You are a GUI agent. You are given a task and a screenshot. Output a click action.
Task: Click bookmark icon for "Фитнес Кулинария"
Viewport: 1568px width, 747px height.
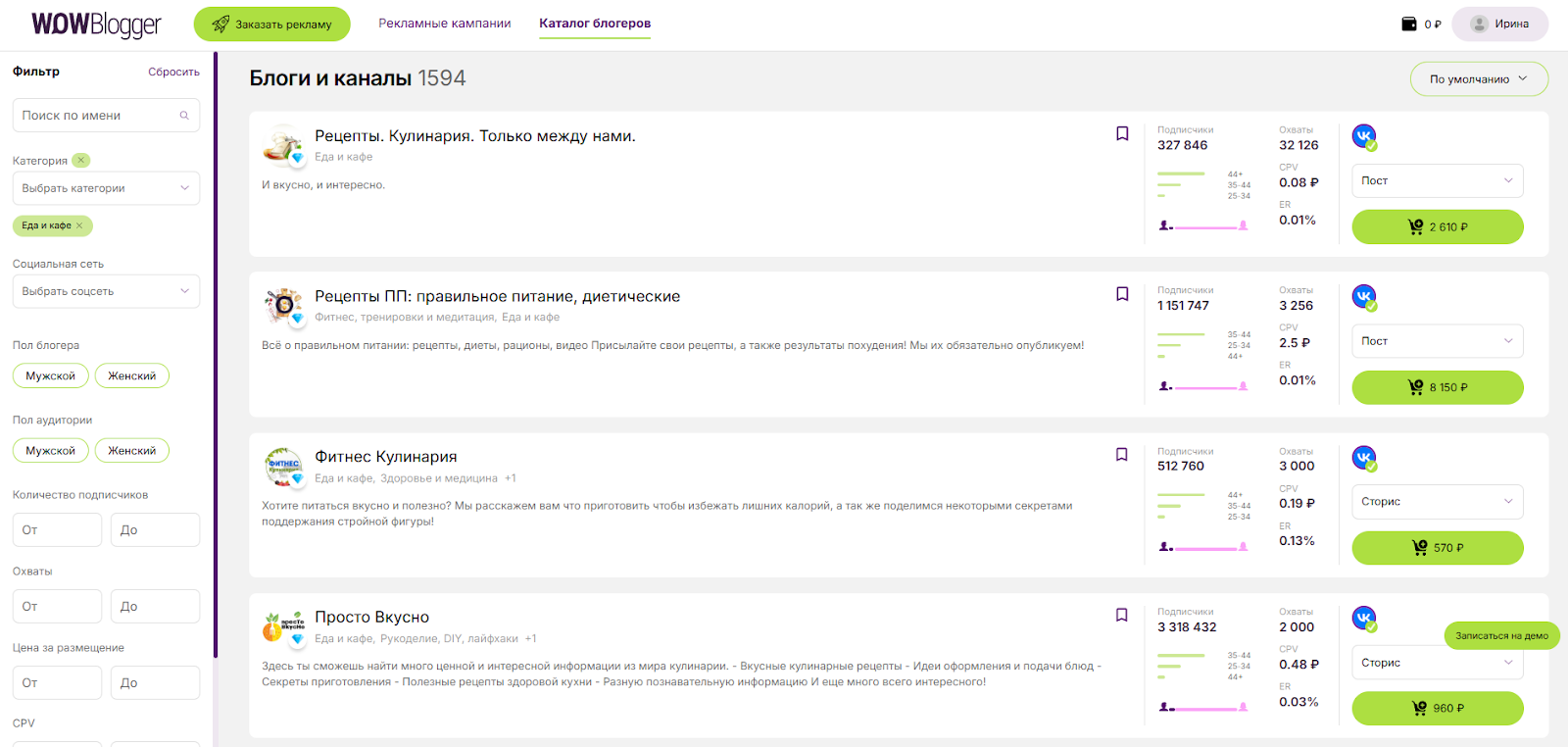pyautogui.click(x=1122, y=455)
